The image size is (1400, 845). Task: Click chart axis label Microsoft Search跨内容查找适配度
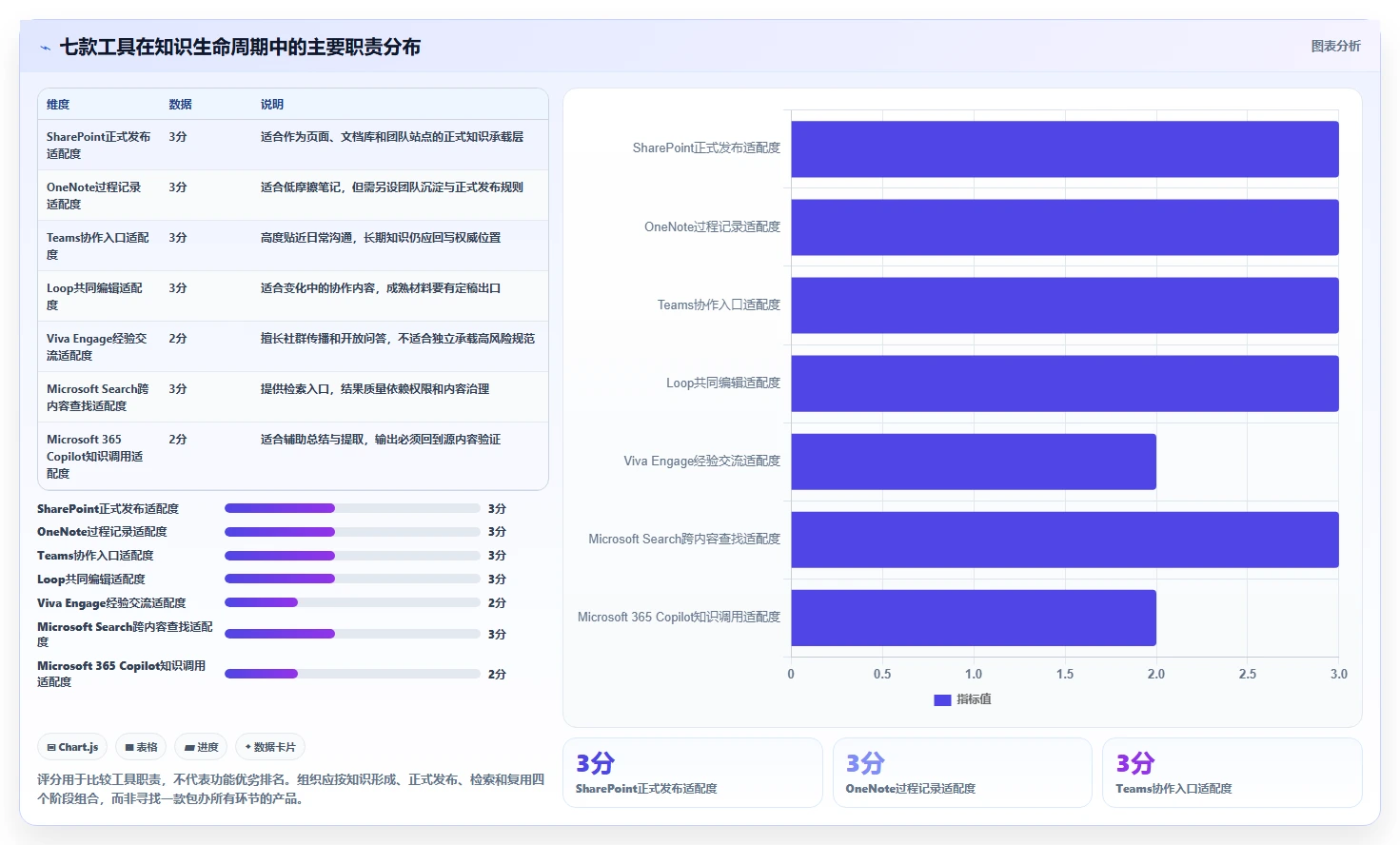(684, 539)
